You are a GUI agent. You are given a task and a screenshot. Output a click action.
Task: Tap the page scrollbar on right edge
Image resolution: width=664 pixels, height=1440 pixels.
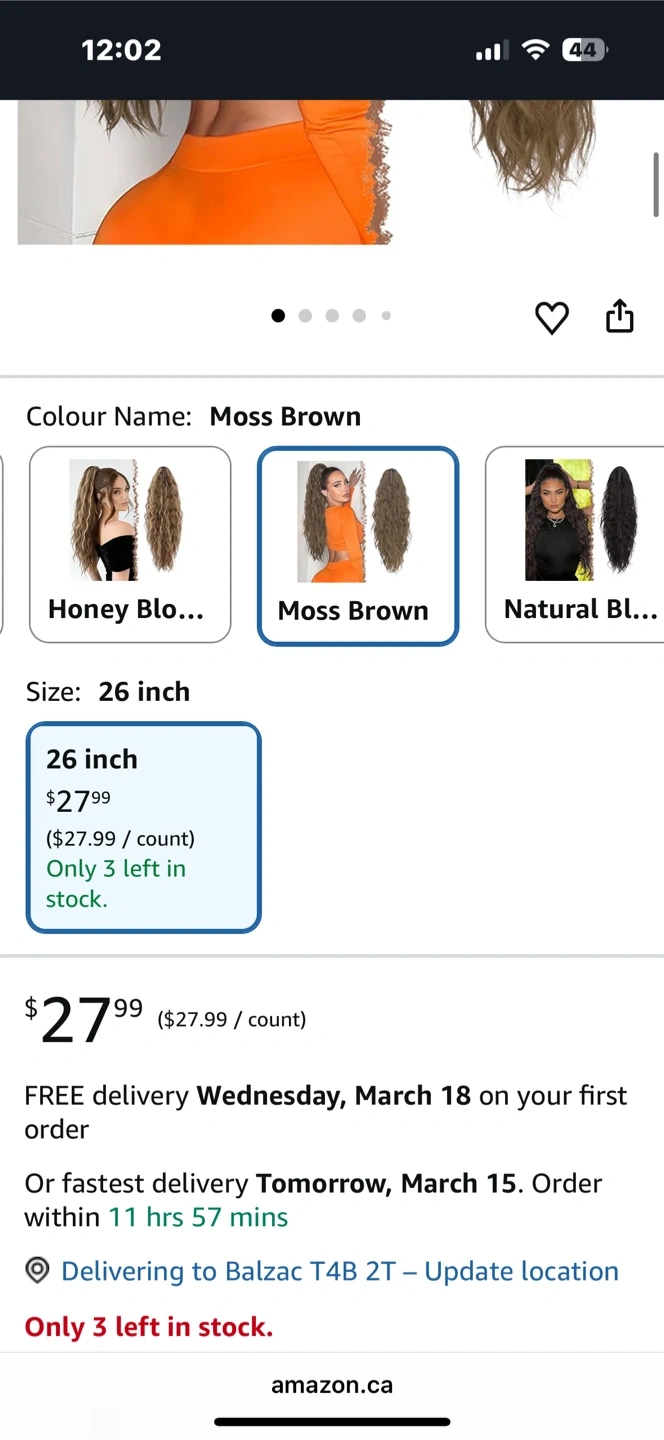pyautogui.click(x=656, y=184)
